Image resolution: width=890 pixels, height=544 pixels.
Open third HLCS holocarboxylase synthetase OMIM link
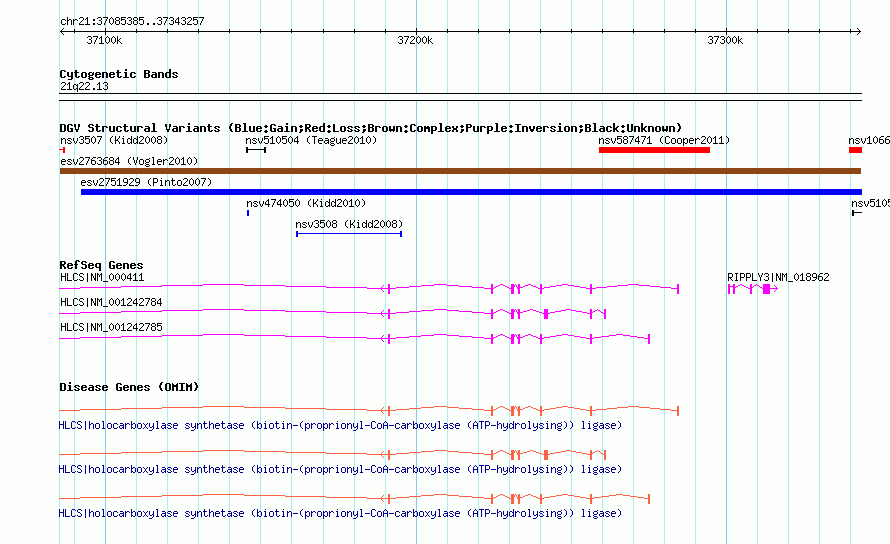340,513
